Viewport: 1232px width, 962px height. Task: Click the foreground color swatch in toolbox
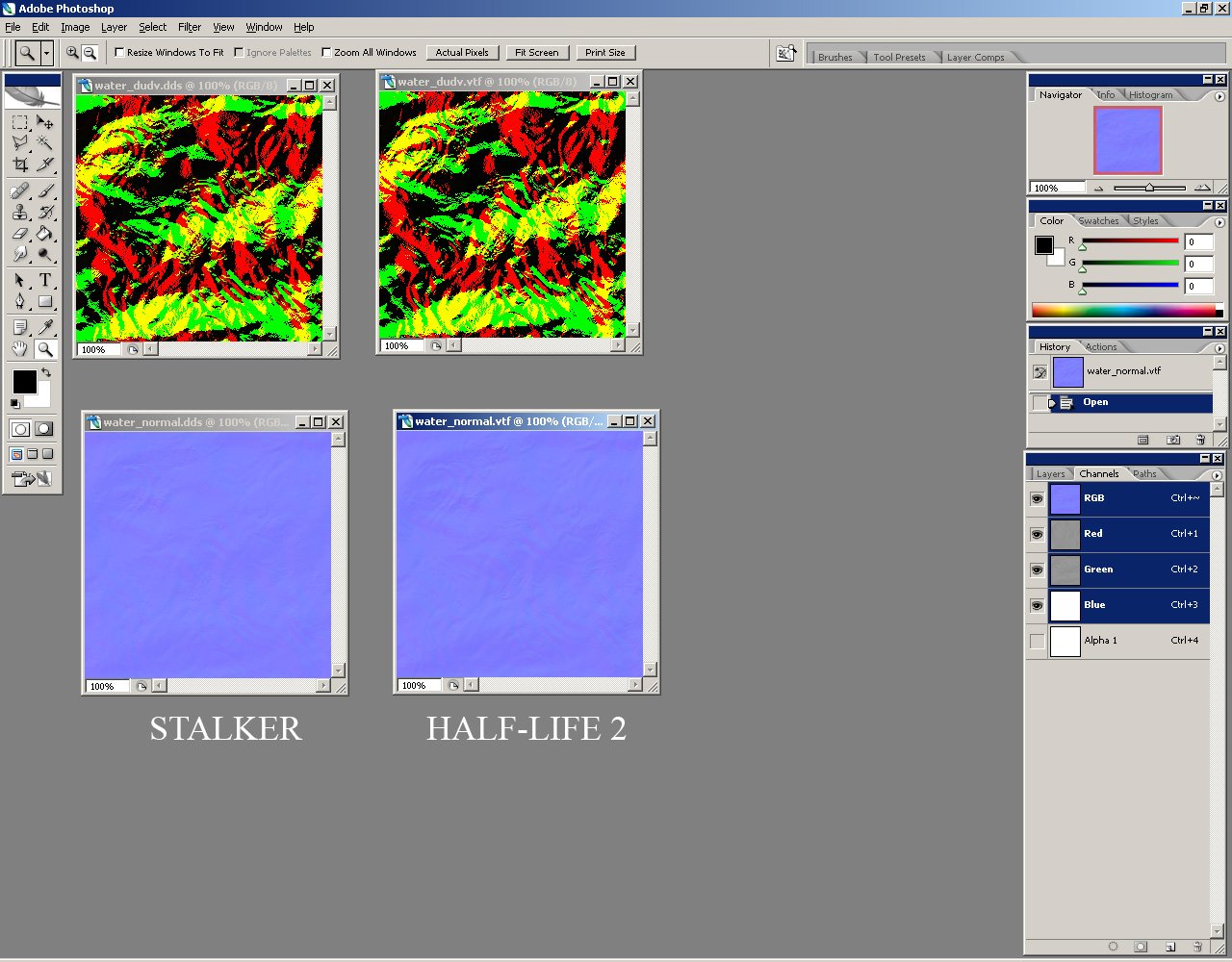pos(24,382)
